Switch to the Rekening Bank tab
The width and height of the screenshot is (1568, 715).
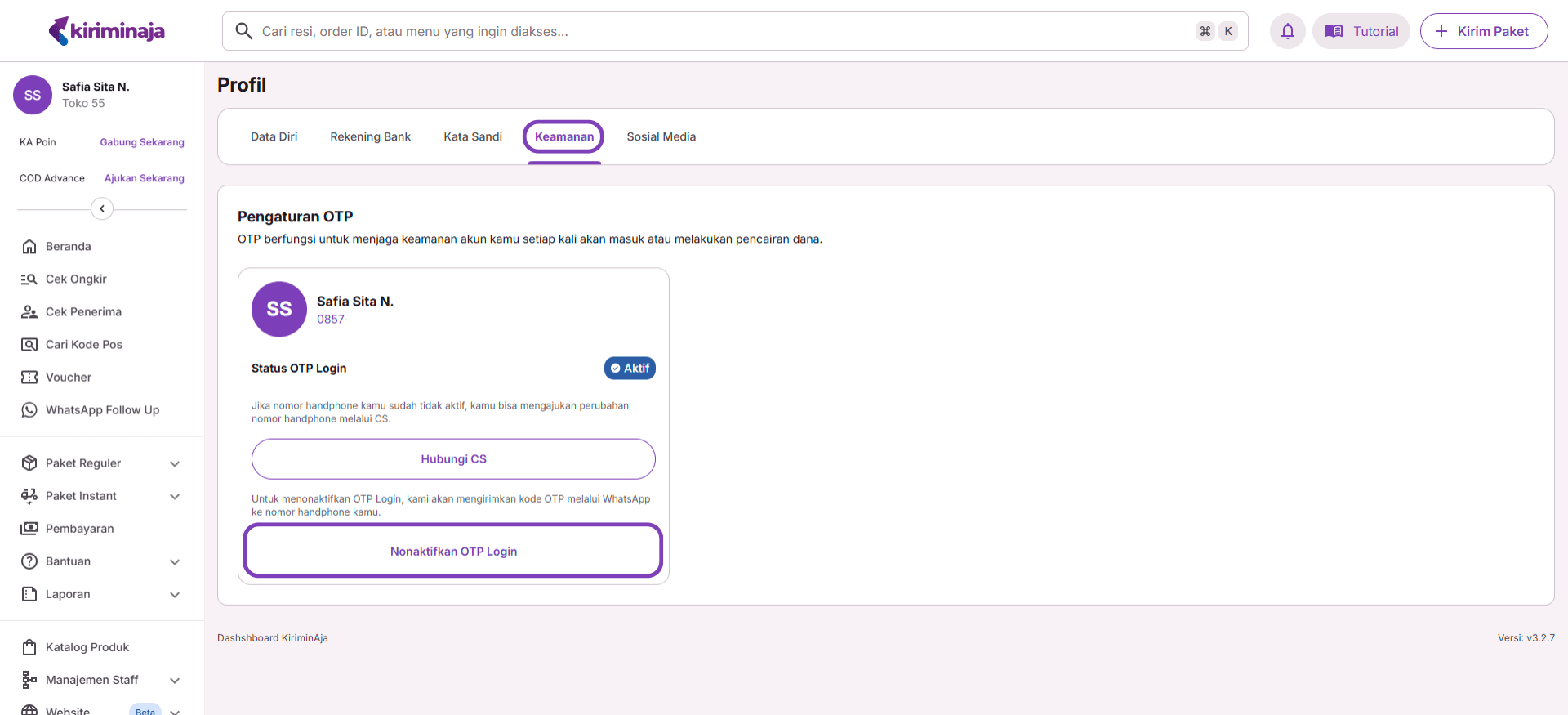point(370,136)
